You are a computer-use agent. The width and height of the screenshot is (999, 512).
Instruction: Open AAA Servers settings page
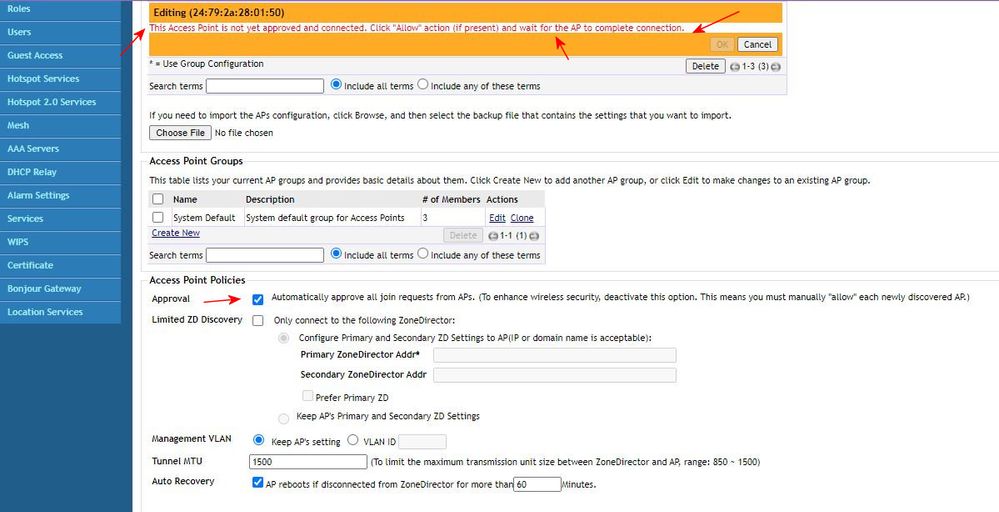(33, 149)
